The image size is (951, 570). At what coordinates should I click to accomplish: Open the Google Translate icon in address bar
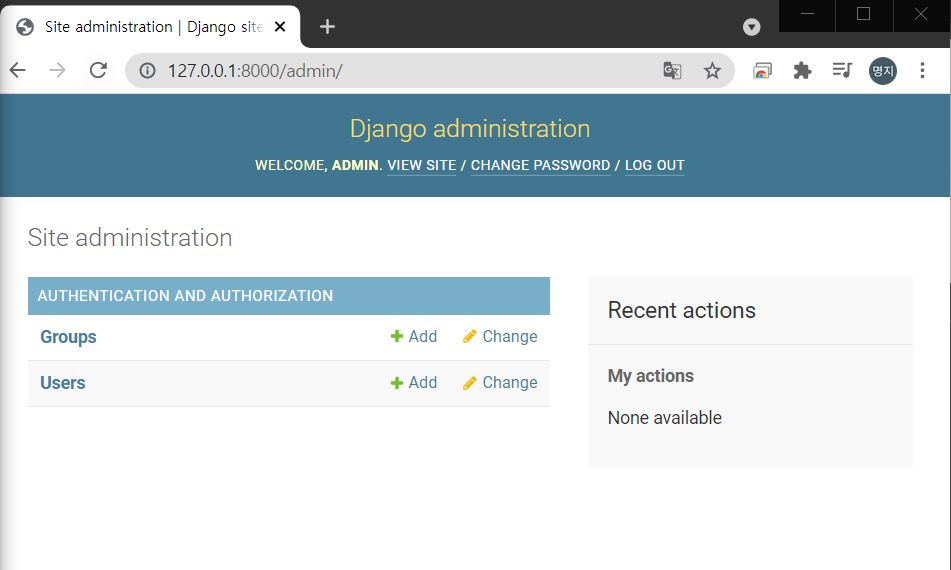672,70
